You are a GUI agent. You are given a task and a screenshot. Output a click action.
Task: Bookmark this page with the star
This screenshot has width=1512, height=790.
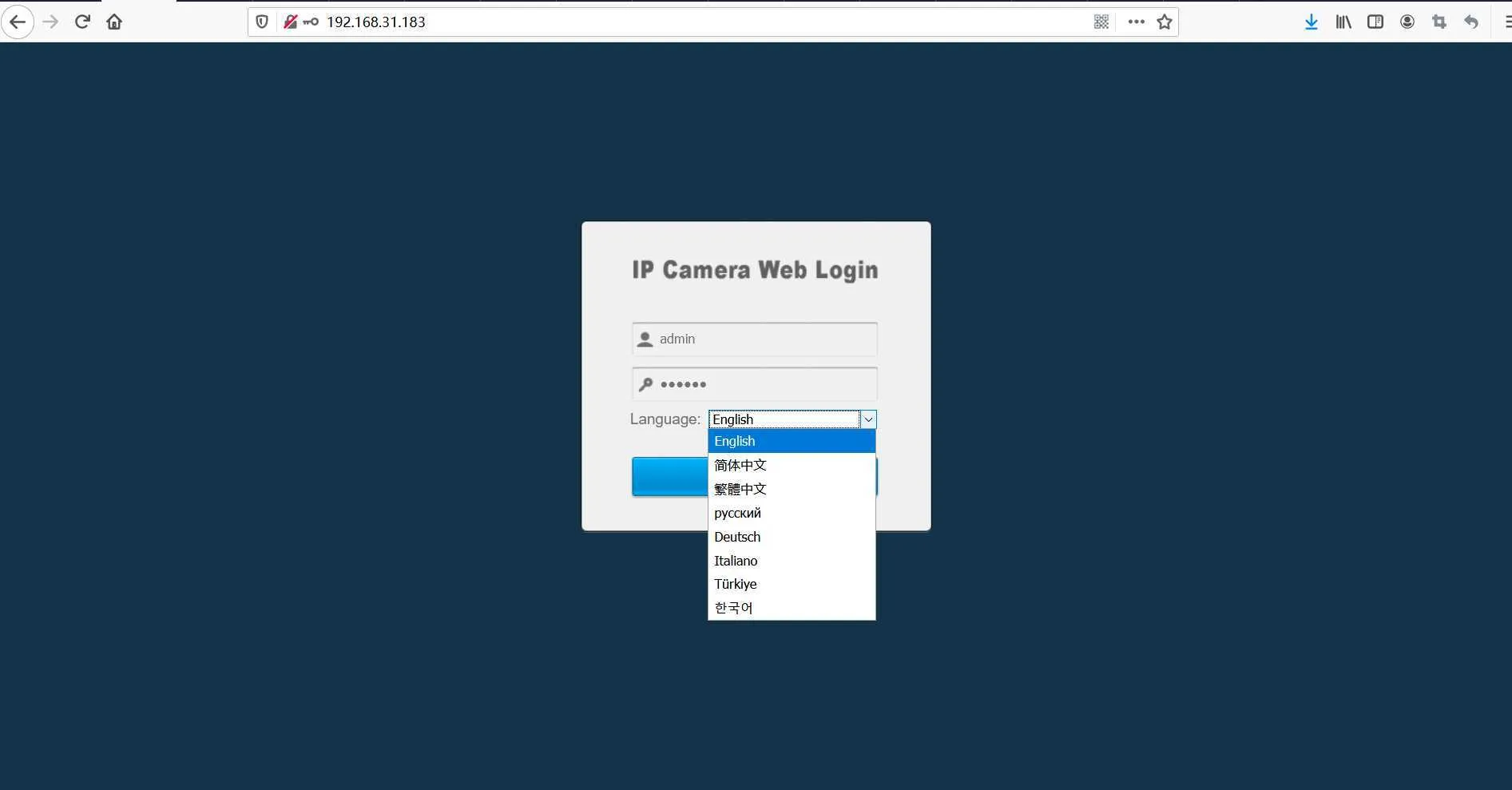[x=1165, y=22]
